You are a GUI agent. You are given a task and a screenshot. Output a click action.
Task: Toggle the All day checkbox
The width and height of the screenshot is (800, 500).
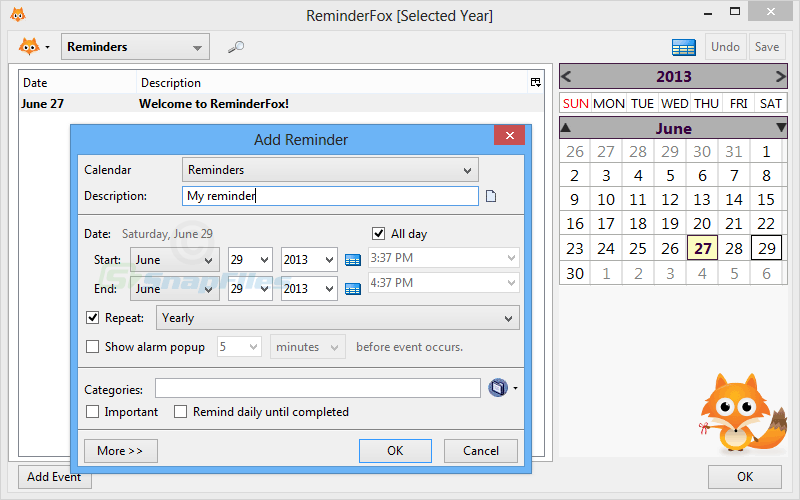click(378, 234)
